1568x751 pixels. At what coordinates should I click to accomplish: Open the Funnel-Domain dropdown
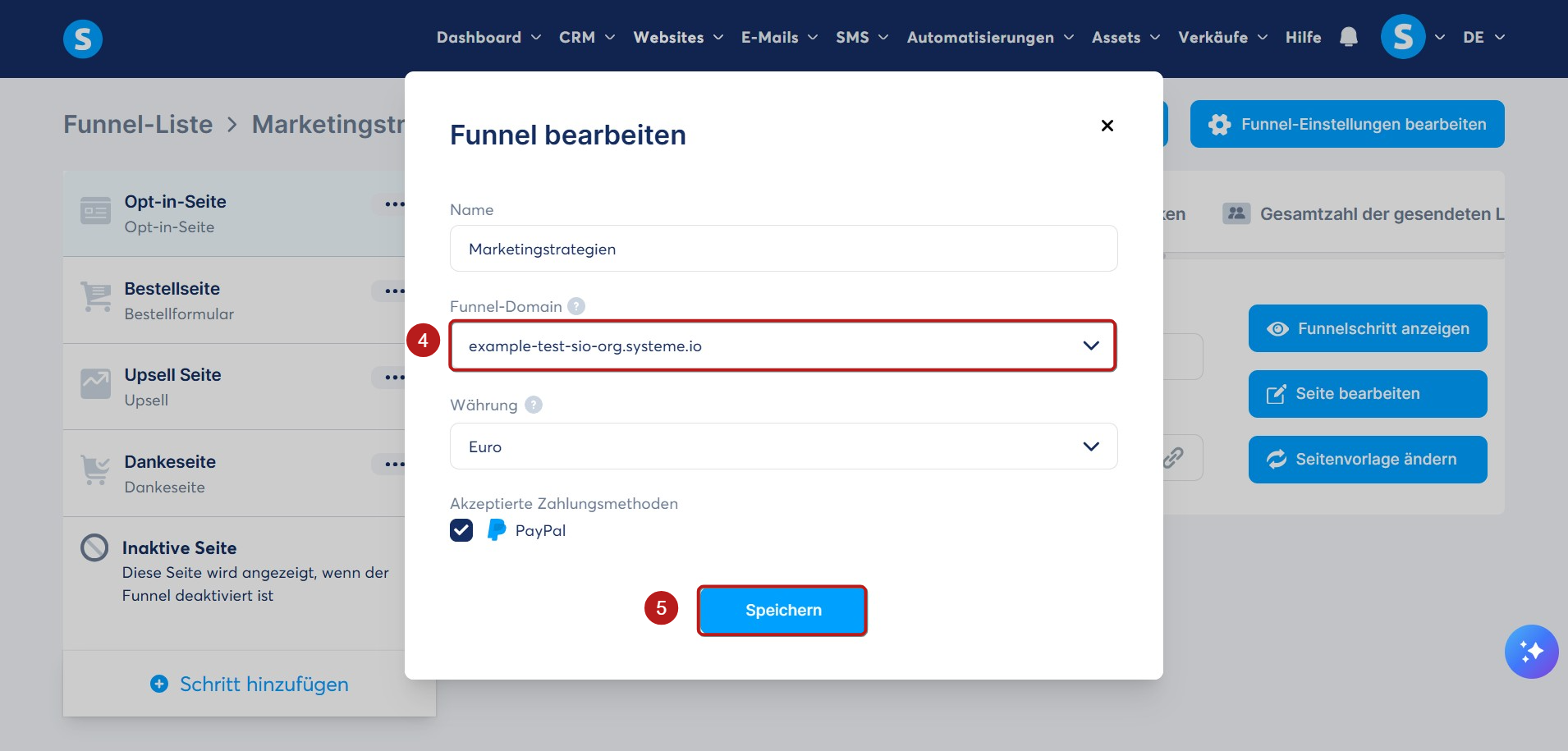click(783, 346)
